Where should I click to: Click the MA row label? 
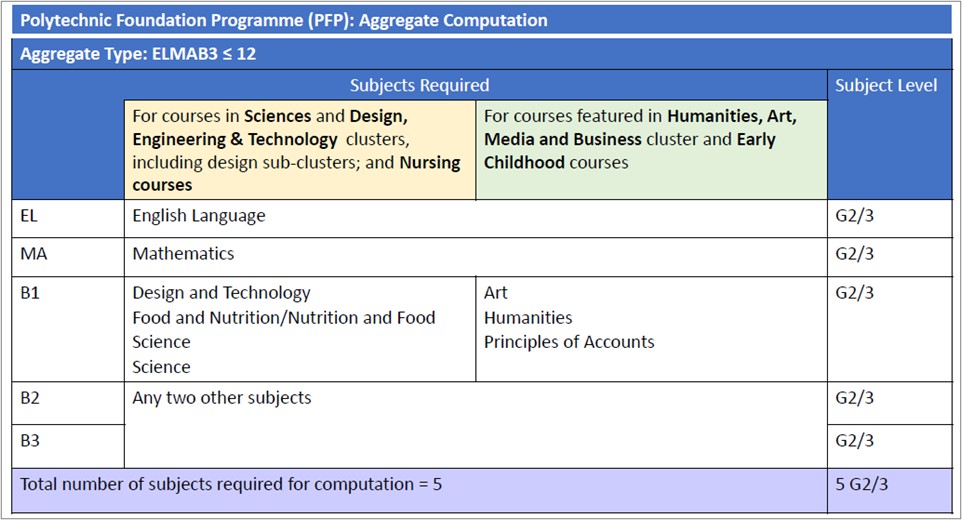[x=34, y=254]
